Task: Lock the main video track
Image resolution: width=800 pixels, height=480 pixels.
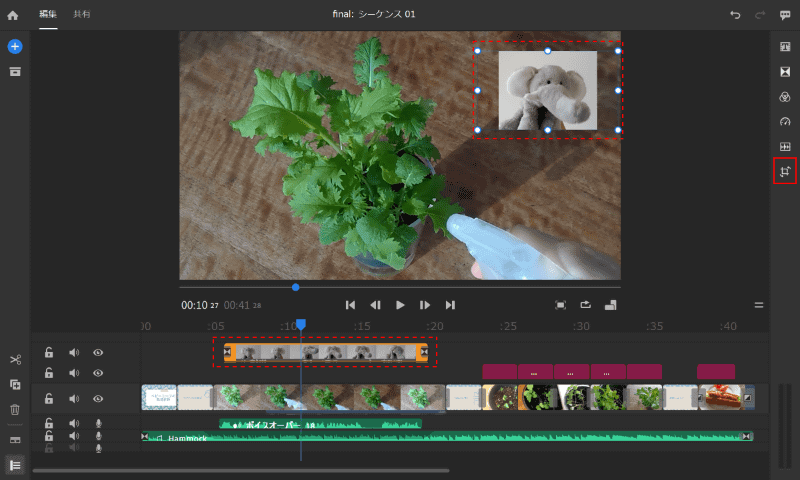Action: pyautogui.click(x=48, y=398)
